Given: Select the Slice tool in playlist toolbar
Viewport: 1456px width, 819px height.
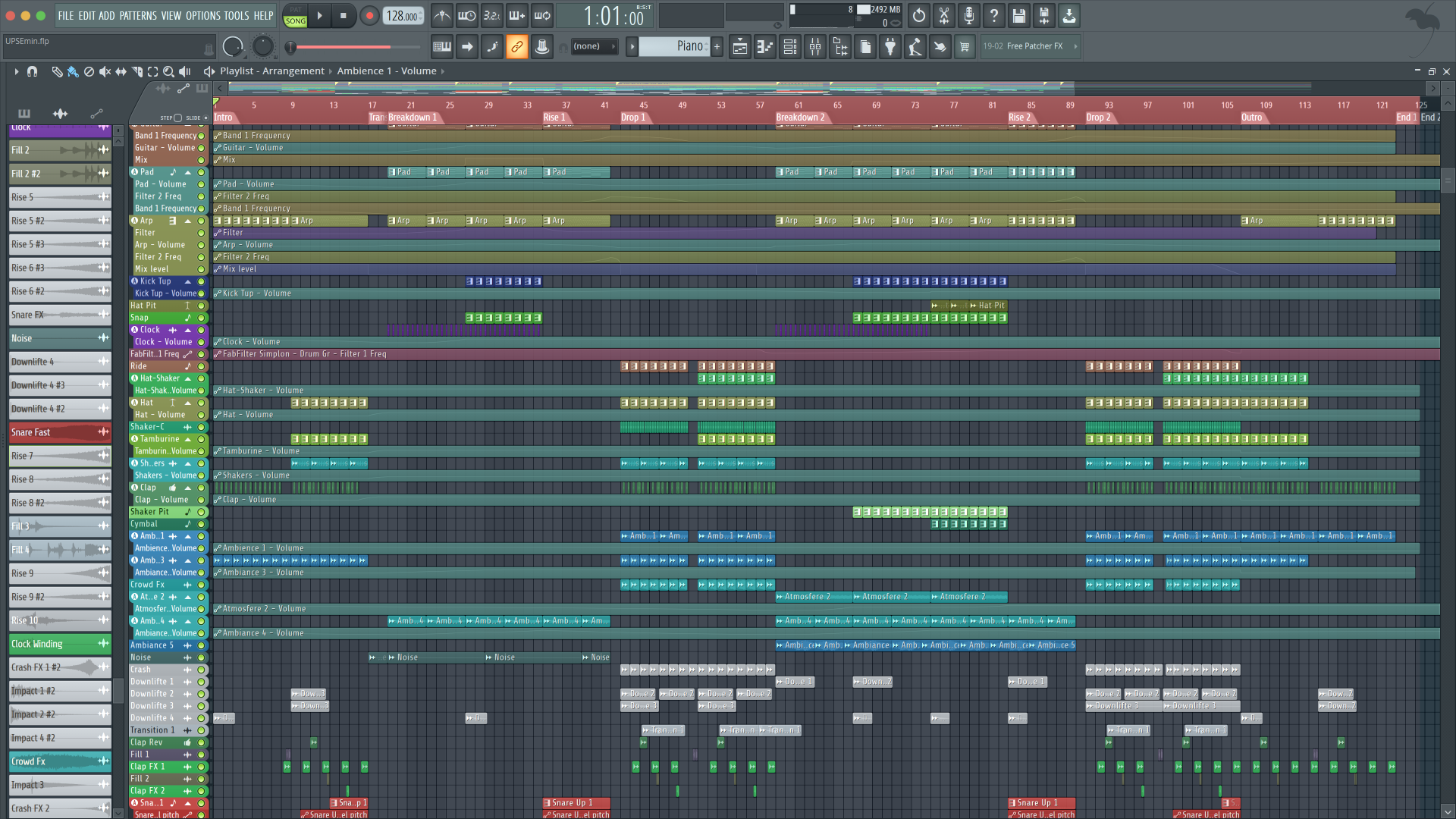Looking at the screenshot, I should coord(136,71).
